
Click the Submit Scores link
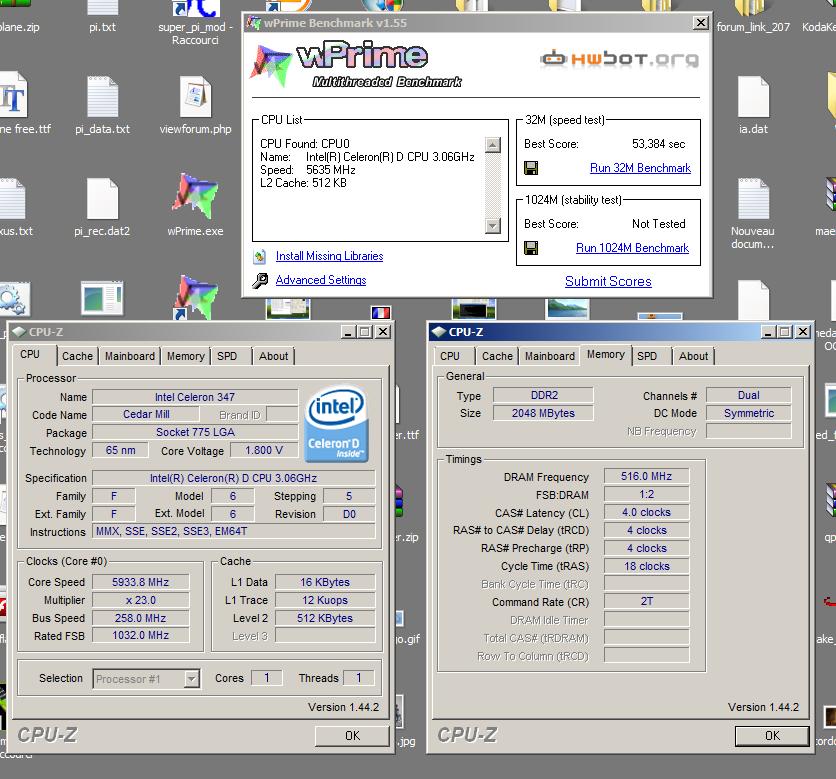coord(608,282)
